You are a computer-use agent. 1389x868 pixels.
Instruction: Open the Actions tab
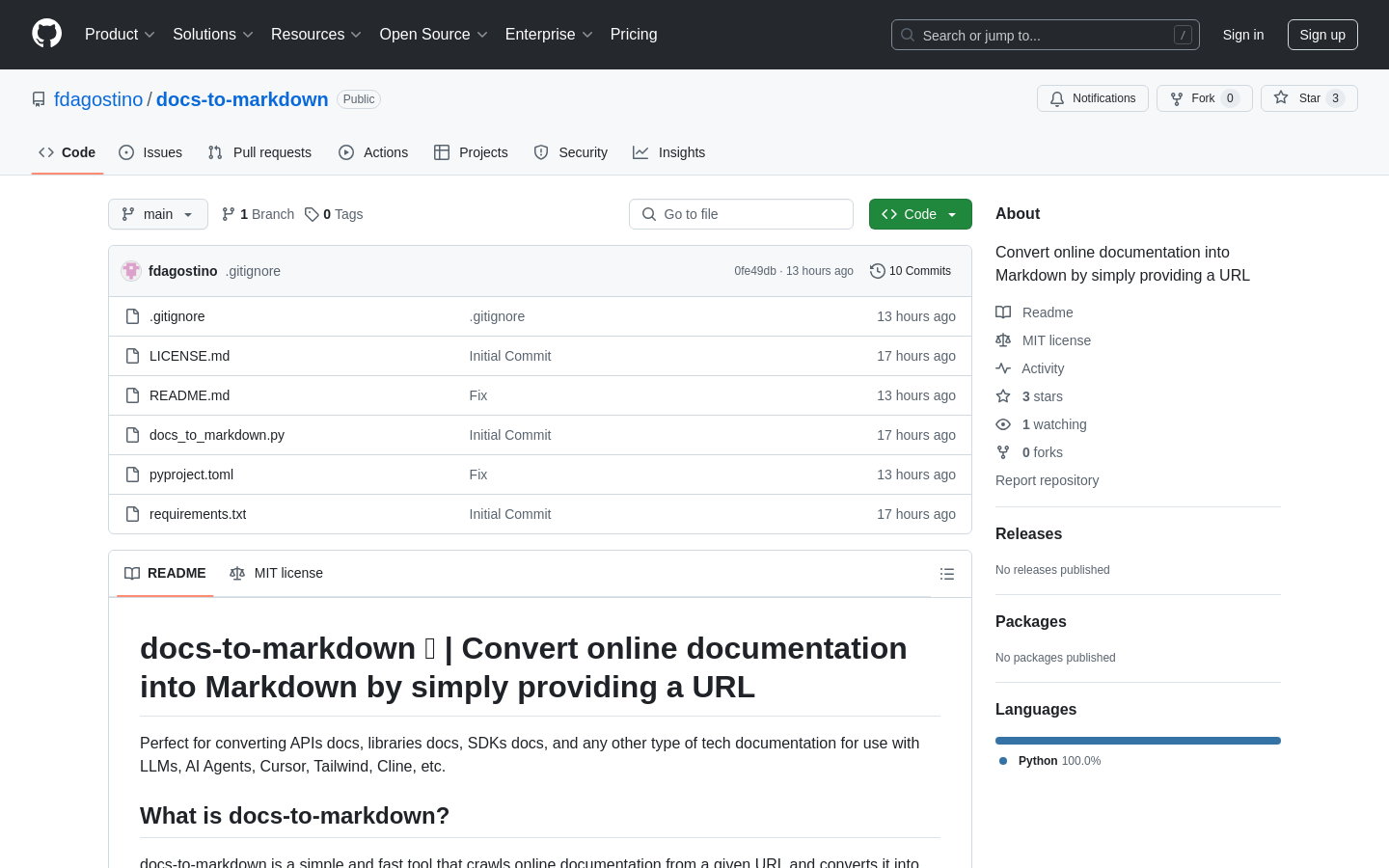coord(373,152)
